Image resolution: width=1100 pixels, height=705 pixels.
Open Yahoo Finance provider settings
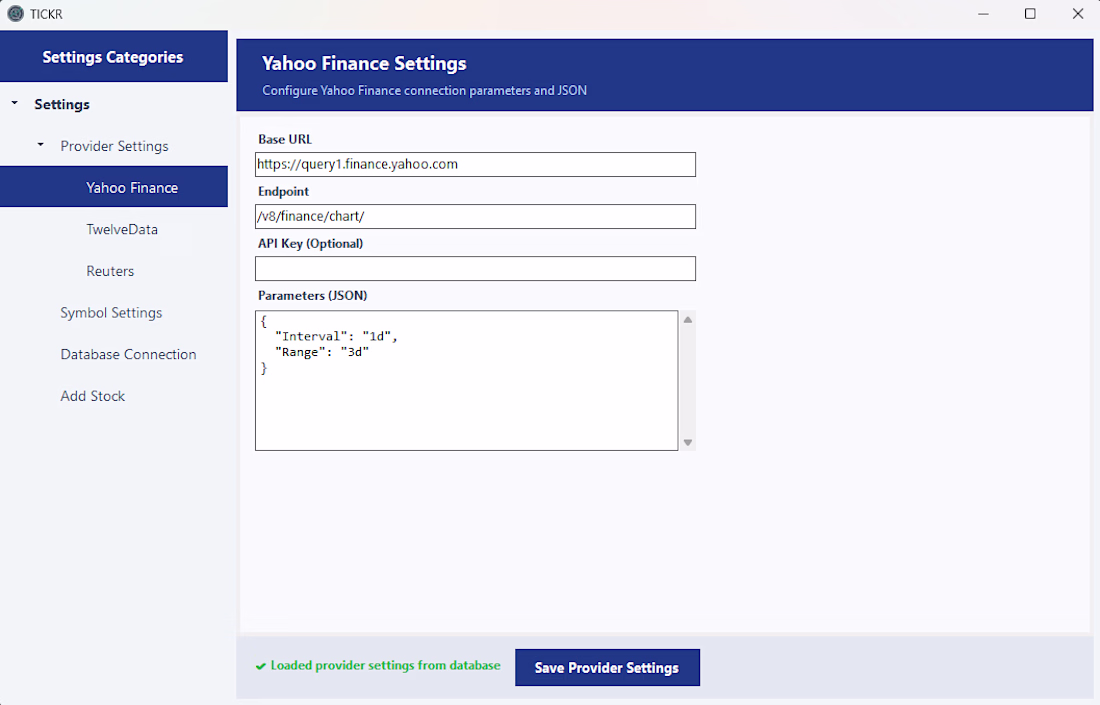pos(114,187)
